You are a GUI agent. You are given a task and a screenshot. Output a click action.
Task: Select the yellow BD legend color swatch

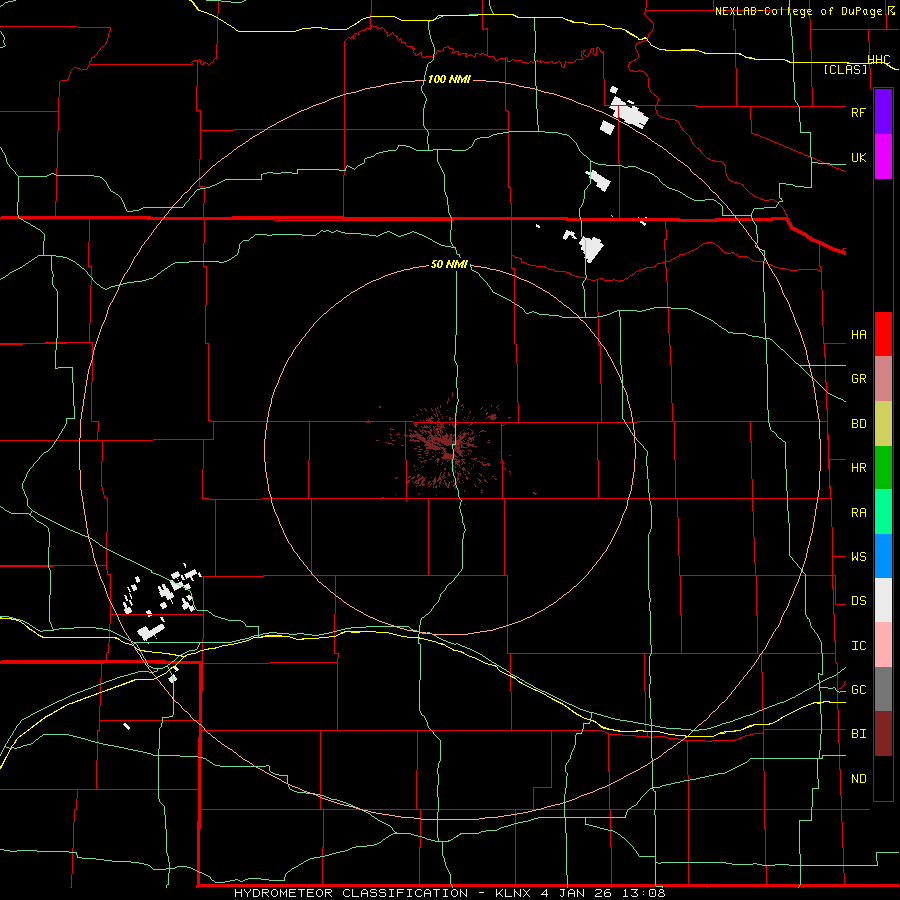click(x=883, y=423)
